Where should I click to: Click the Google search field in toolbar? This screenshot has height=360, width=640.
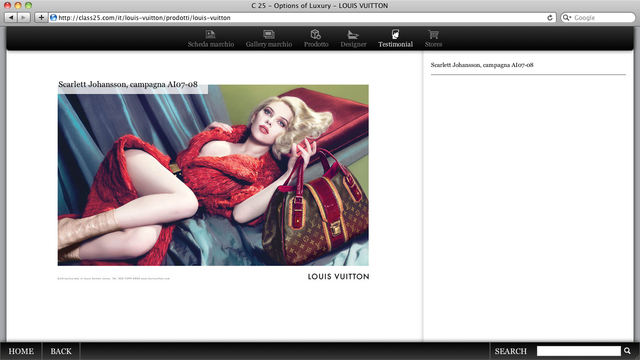click(x=598, y=18)
